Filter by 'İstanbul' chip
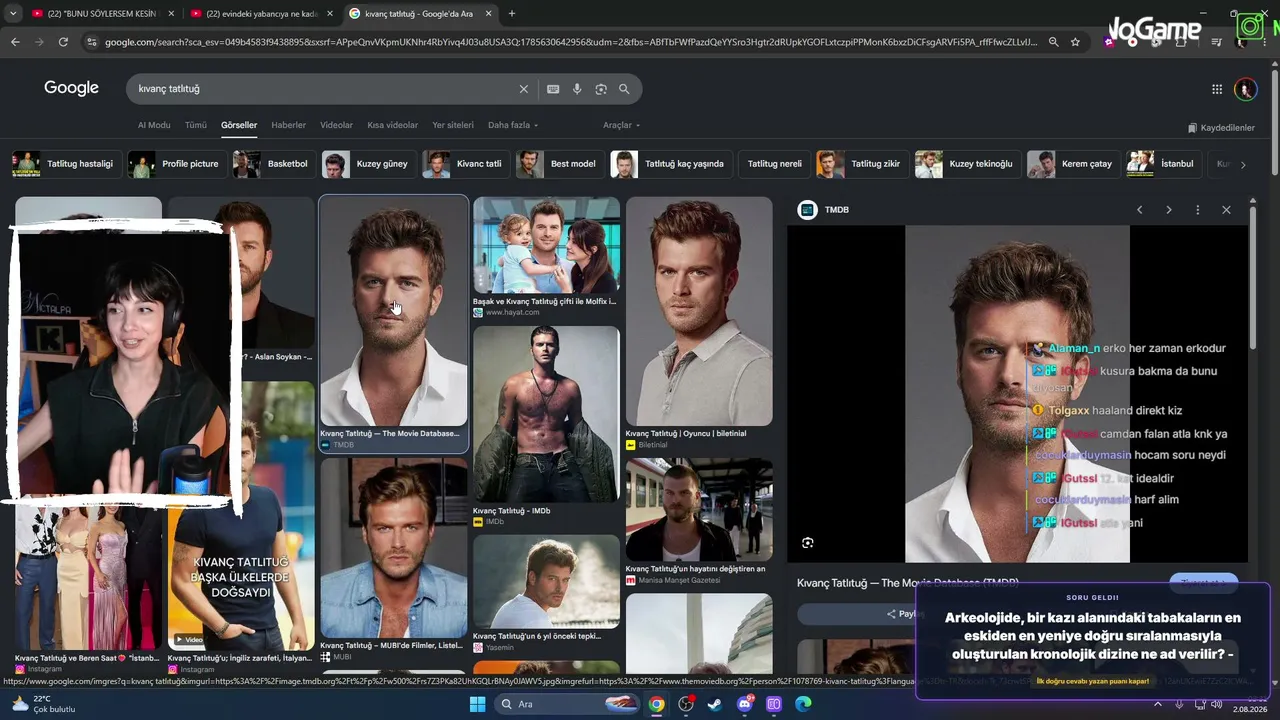Viewport: 1280px width, 720px height. (1164, 164)
